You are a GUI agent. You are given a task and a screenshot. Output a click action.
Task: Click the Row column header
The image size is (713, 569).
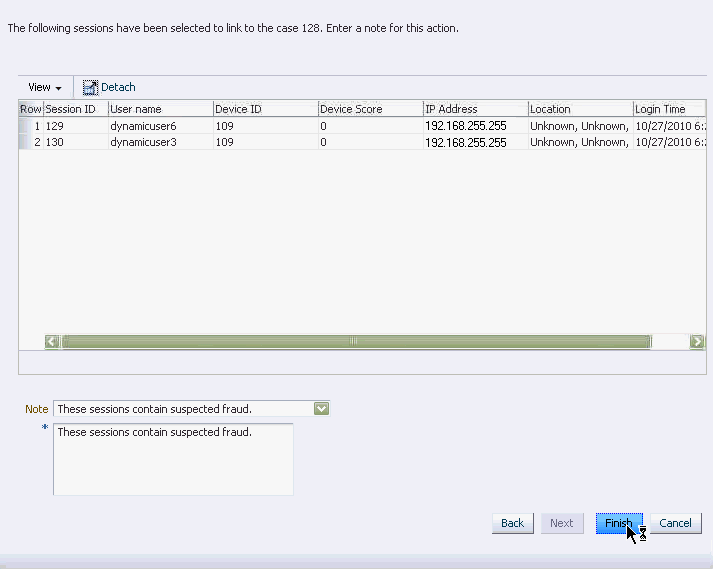[31, 109]
